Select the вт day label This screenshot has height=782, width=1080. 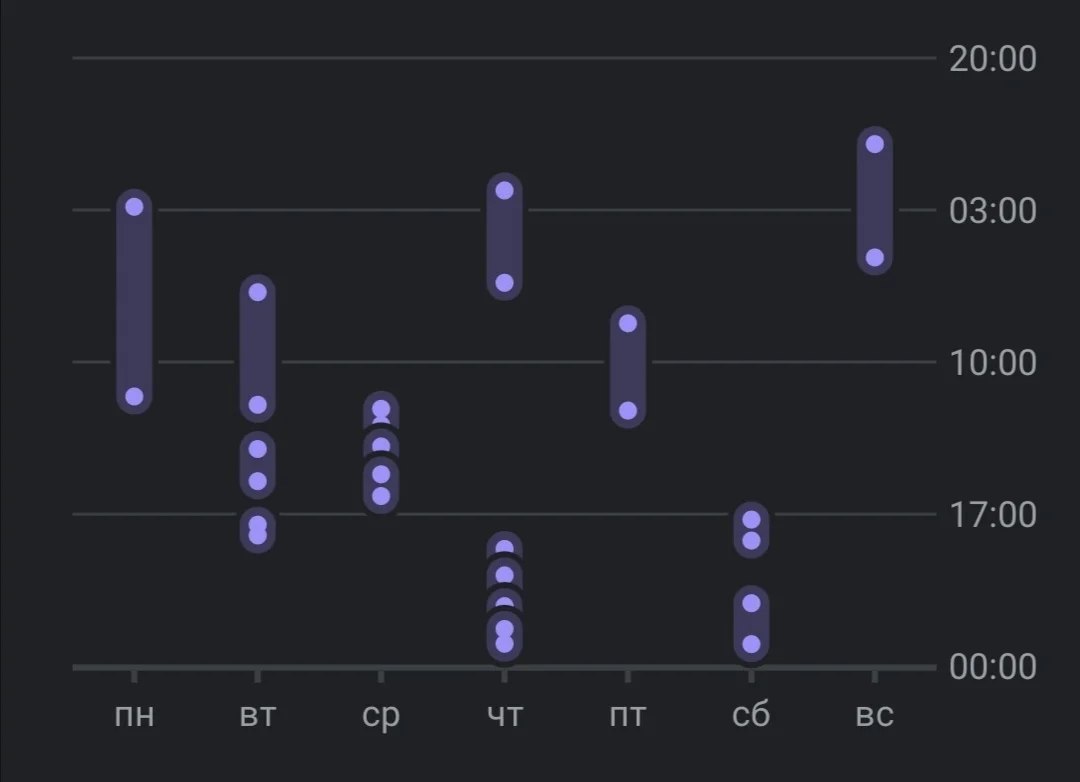[x=257, y=716]
